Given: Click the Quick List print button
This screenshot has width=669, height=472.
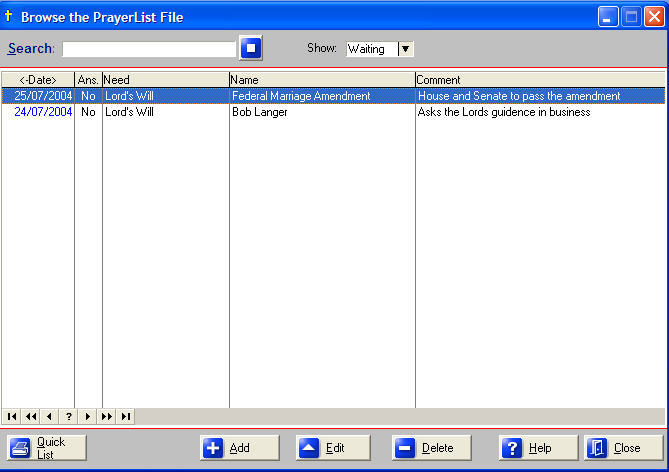Looking at the screenshot, I should 47,448.
